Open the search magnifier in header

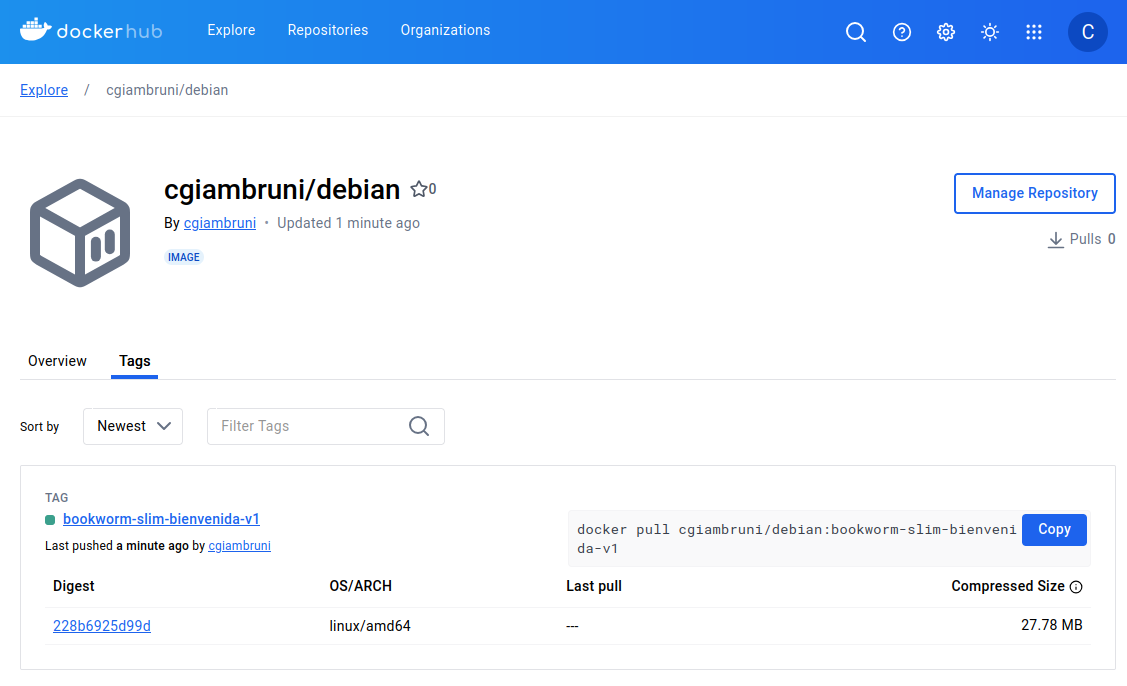(856, 32)
